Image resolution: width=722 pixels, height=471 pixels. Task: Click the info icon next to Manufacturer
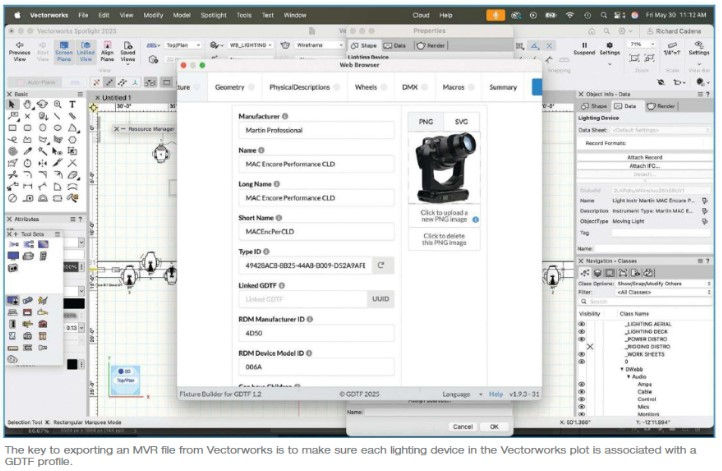tap(285, 116)
